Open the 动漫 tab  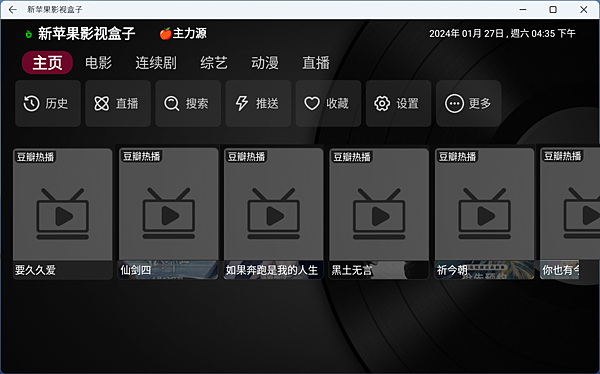click(x=265, y=62)
